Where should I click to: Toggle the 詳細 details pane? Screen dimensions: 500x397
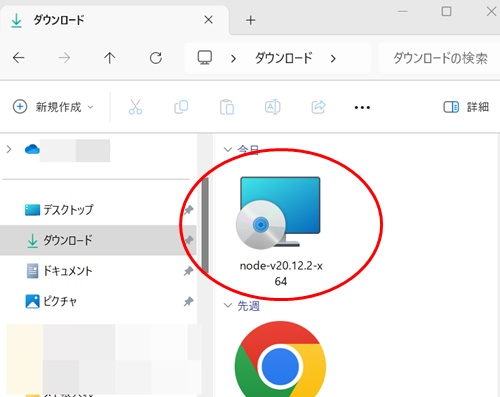[x=466, y=107]
